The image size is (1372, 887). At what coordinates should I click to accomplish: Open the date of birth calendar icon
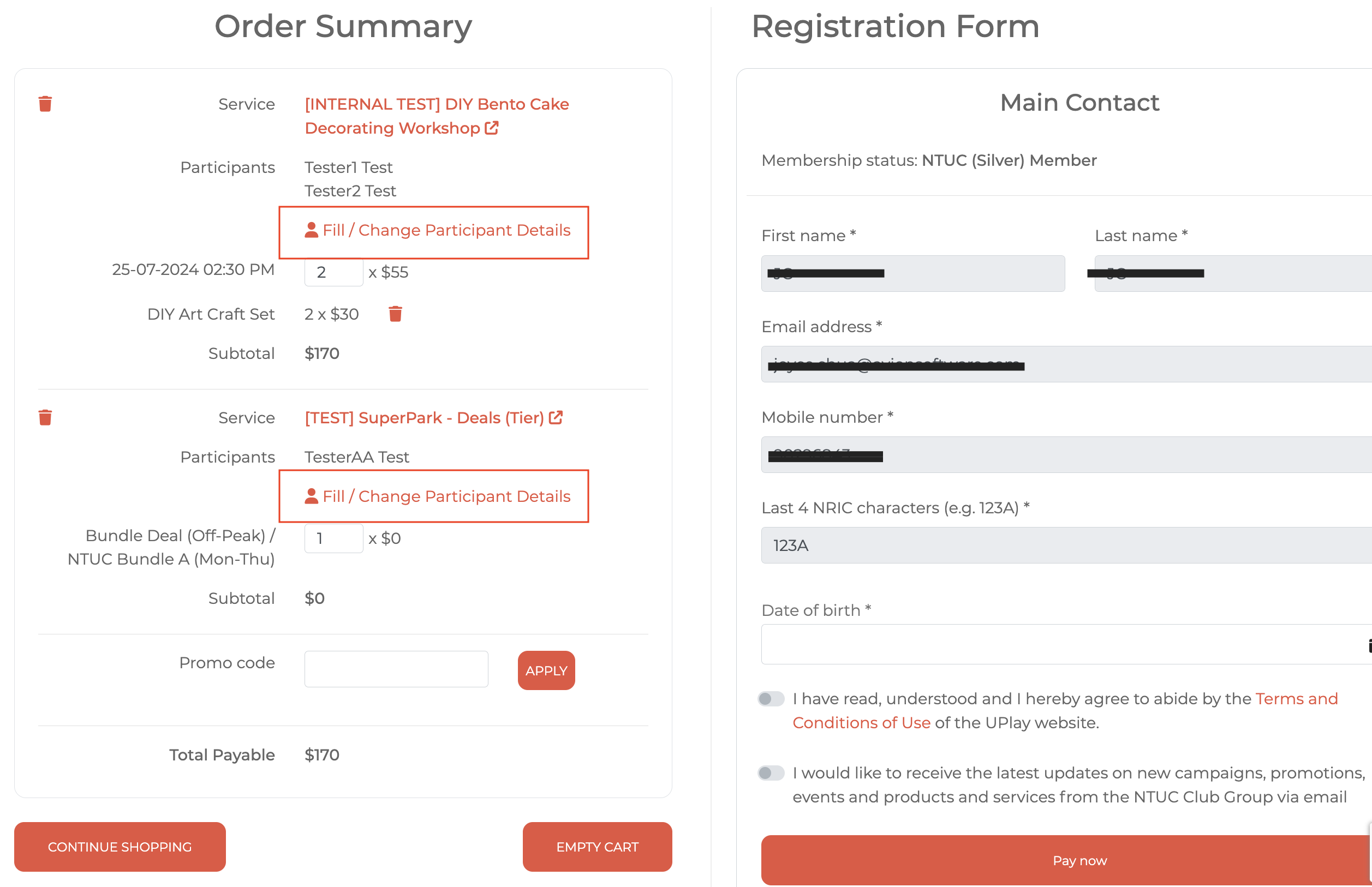pos(1368,645)
